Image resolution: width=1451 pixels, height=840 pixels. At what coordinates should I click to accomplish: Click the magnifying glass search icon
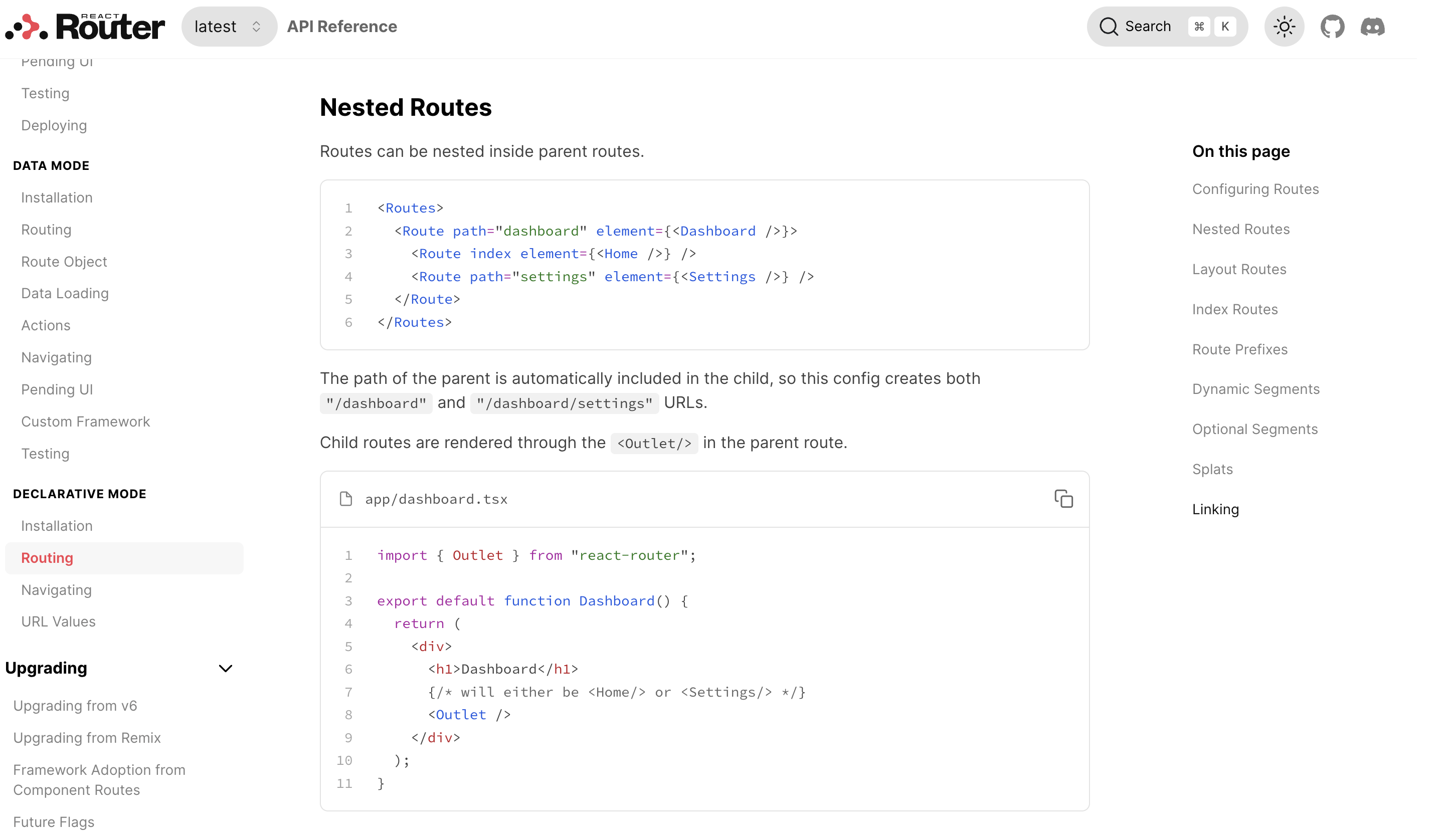1108,27
